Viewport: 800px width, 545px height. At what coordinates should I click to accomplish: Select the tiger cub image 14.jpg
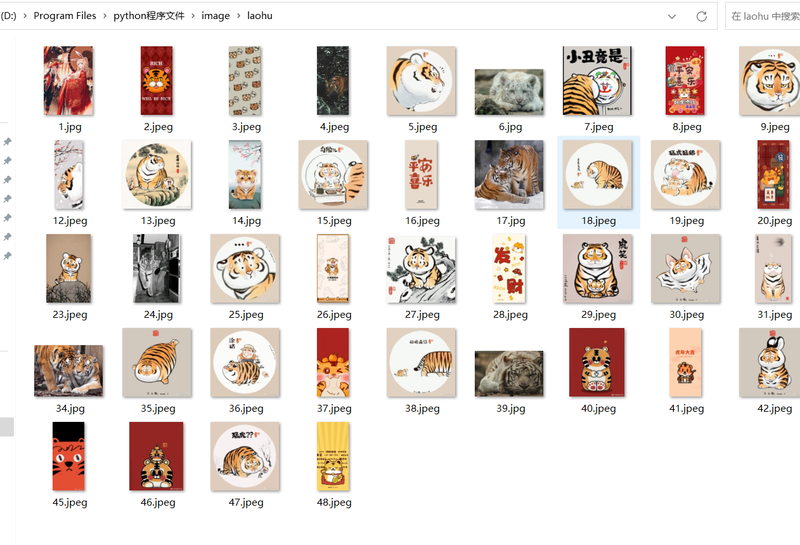point(245,175)
